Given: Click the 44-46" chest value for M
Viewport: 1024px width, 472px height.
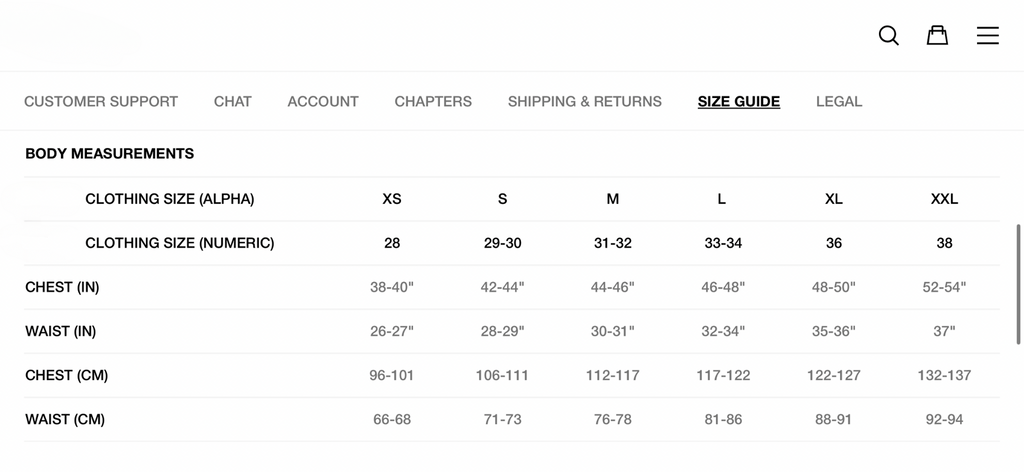Looking at the screenshot, I should click(x=613, y=287).
